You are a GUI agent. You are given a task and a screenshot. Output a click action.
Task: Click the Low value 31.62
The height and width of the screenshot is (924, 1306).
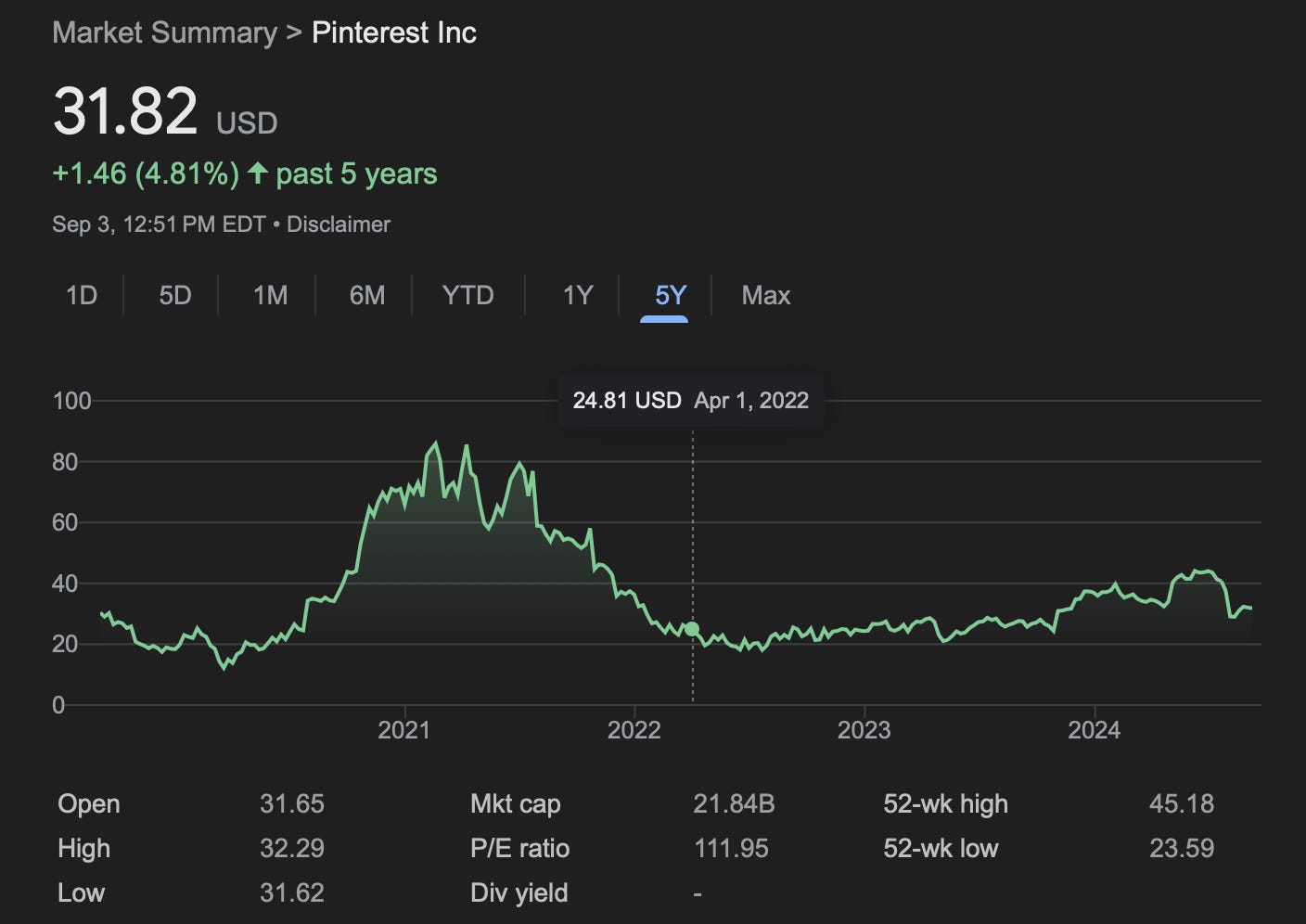[292, 892]
